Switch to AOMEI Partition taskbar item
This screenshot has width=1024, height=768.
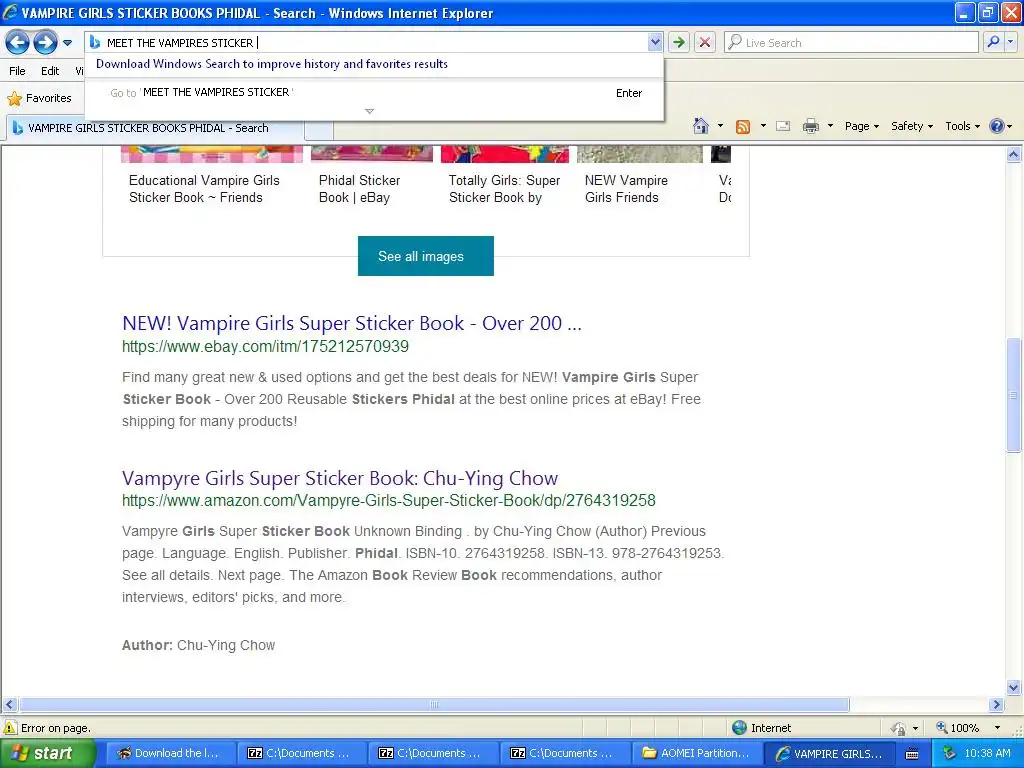[696, 753]
